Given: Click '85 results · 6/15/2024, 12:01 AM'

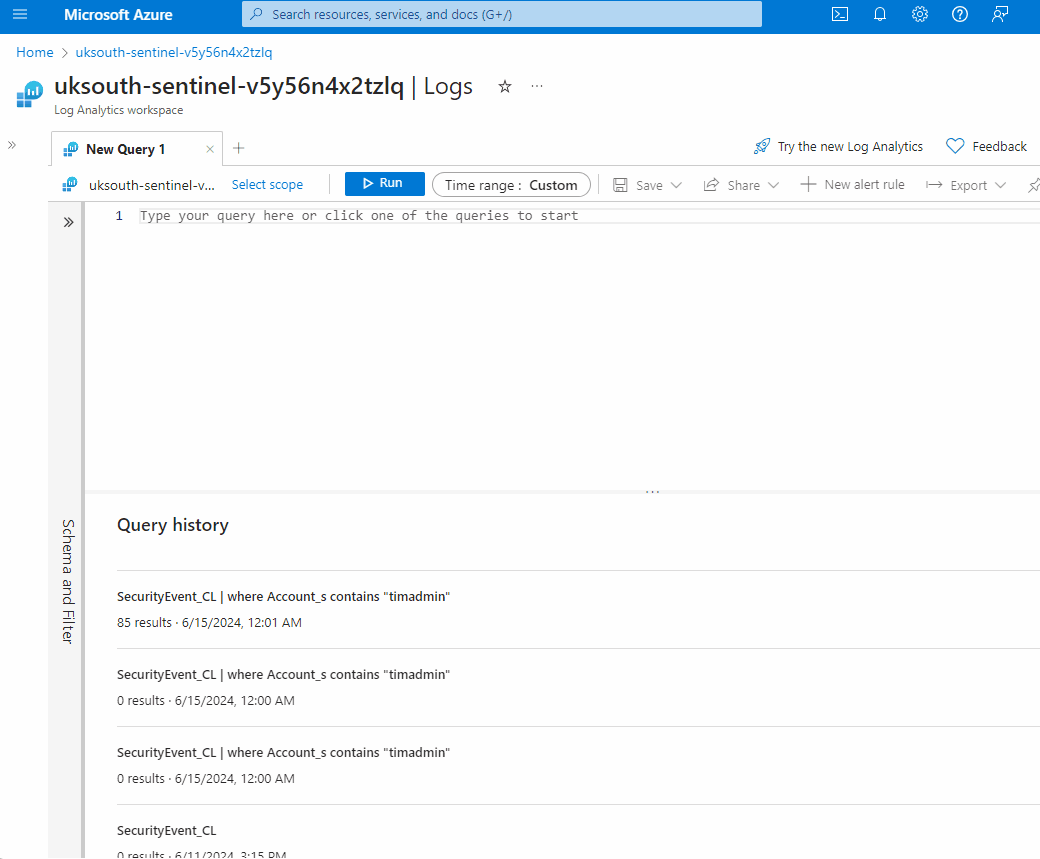Looking at the screenshot, I should (x=209, y=622).
